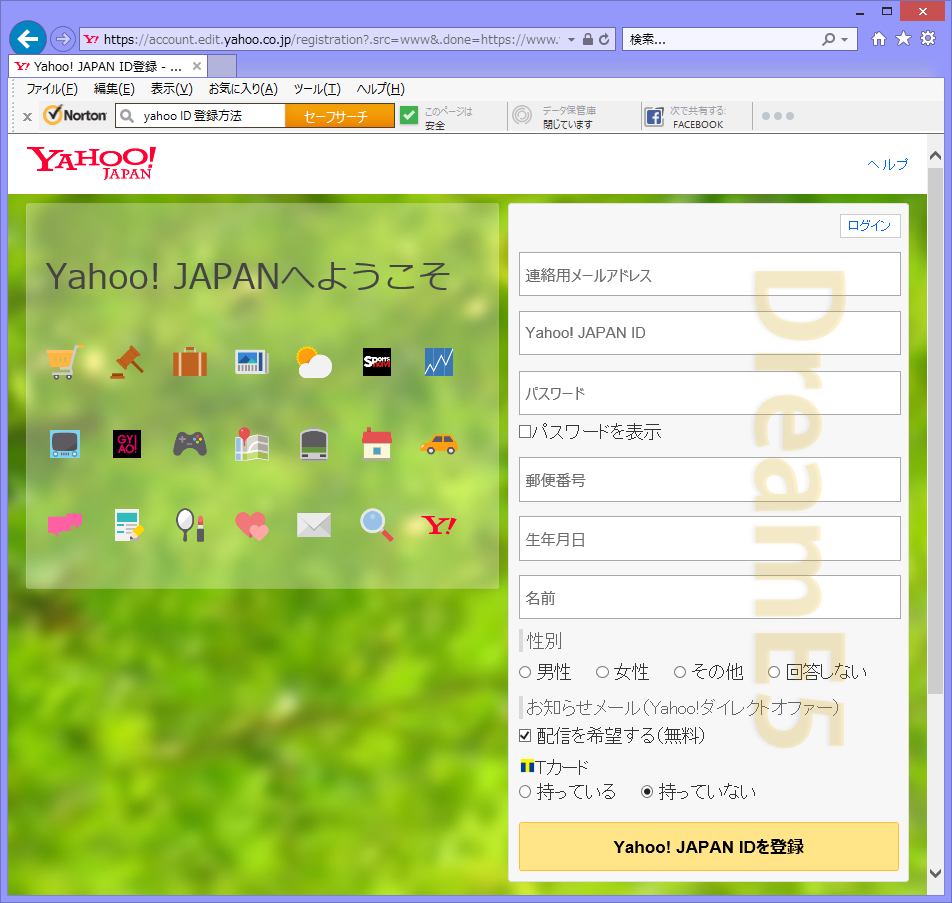Open the game controller icon

tap(190, 444)
